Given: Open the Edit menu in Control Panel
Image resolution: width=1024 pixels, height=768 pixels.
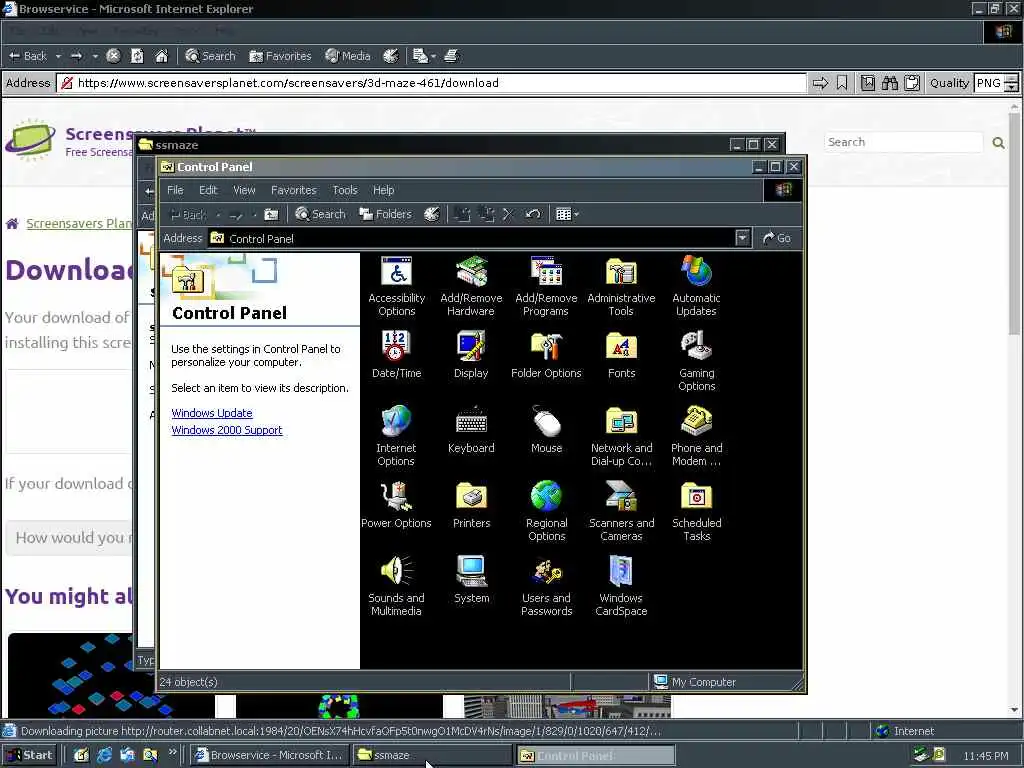Looking at the screenshot, I should point(208,190).
